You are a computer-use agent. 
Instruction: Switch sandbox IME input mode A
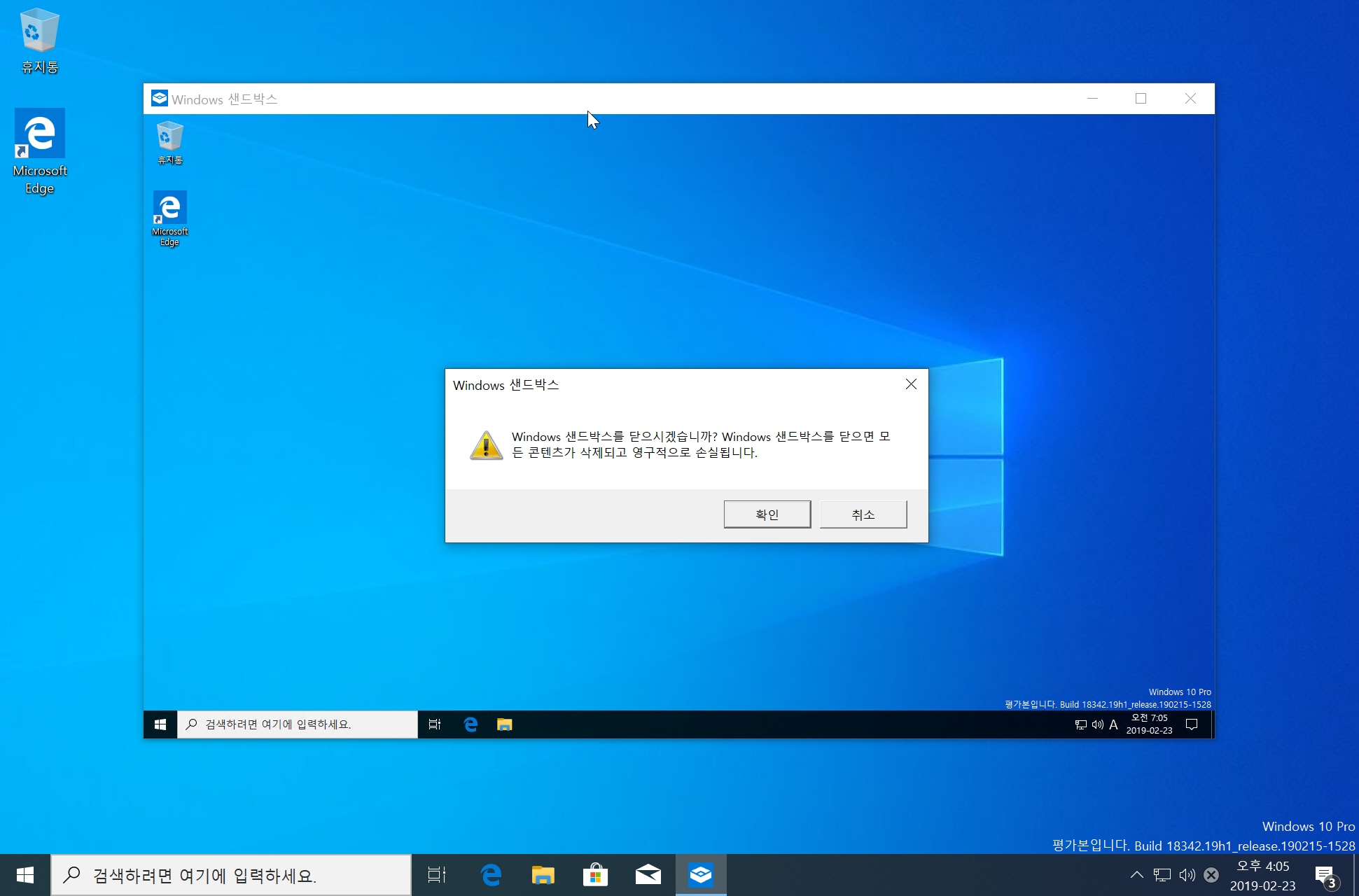coord(1113,724)
